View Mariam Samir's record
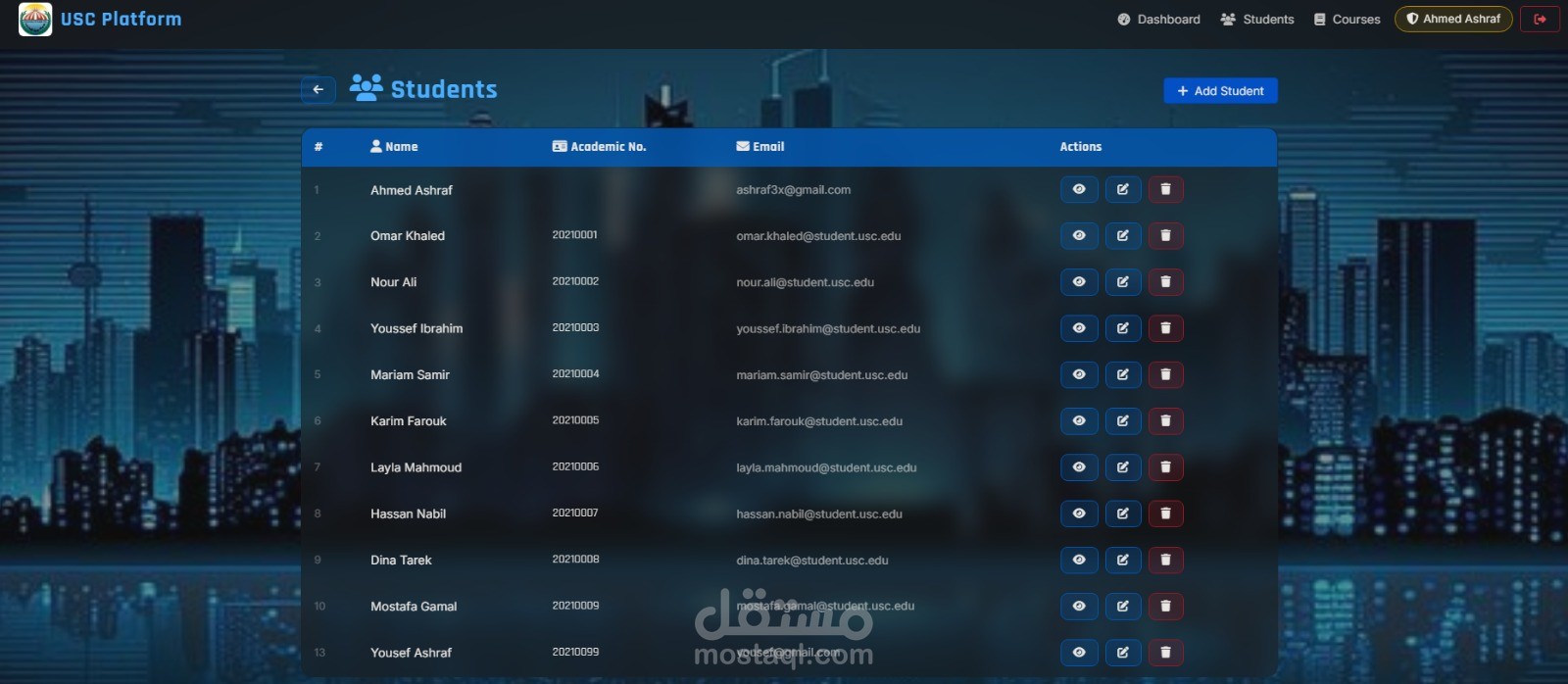Screen dimensions: 1568x684 click(x=1079, y=374)
